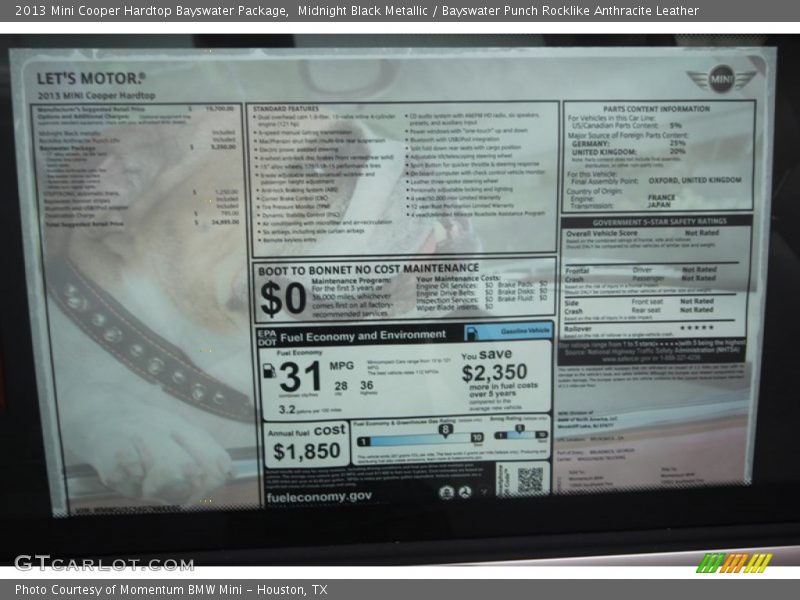The image size is (800, 600).
Task: Click the large $0 maintenance amount
Action: click(282, 298)
